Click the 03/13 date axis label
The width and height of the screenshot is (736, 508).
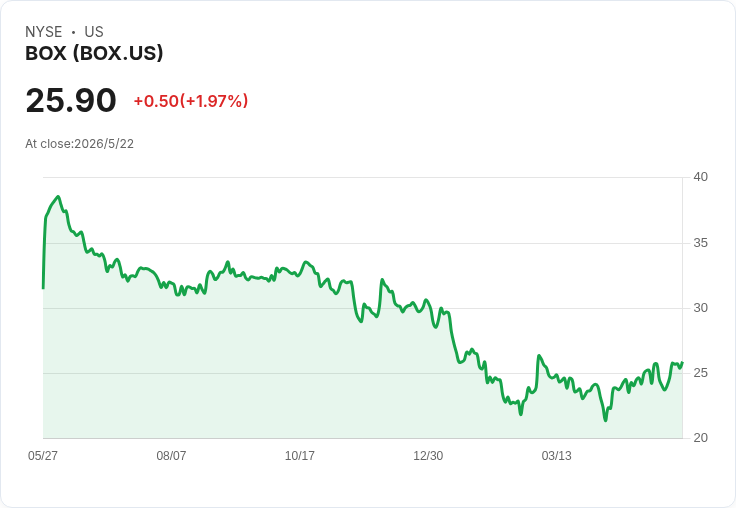pos(557,455)
